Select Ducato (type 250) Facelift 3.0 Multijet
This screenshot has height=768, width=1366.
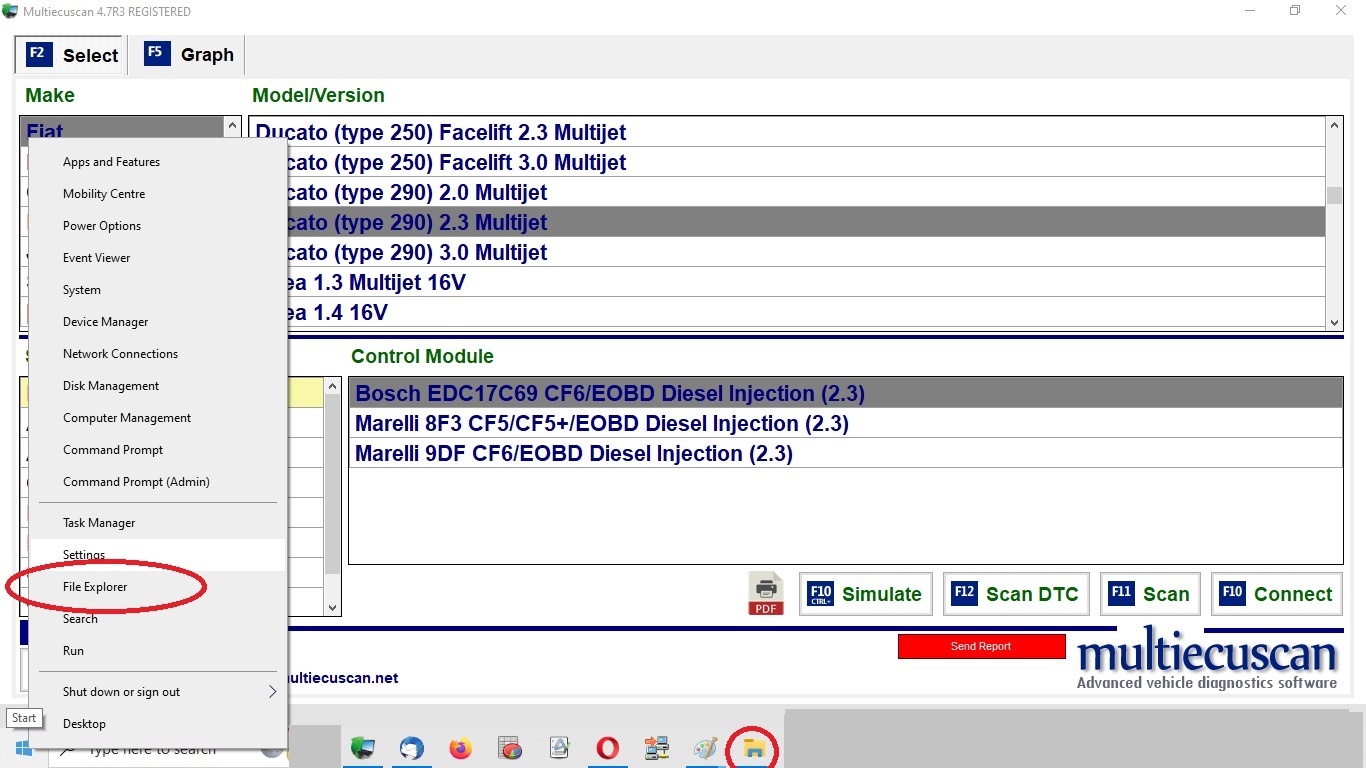788,162
